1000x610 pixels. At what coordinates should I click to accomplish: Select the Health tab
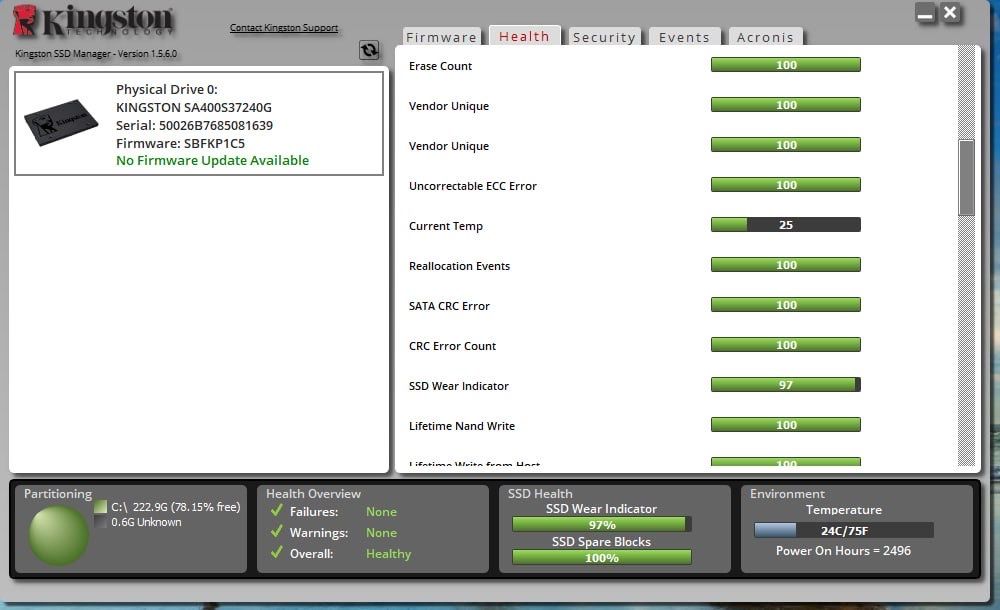click(524, 36)
